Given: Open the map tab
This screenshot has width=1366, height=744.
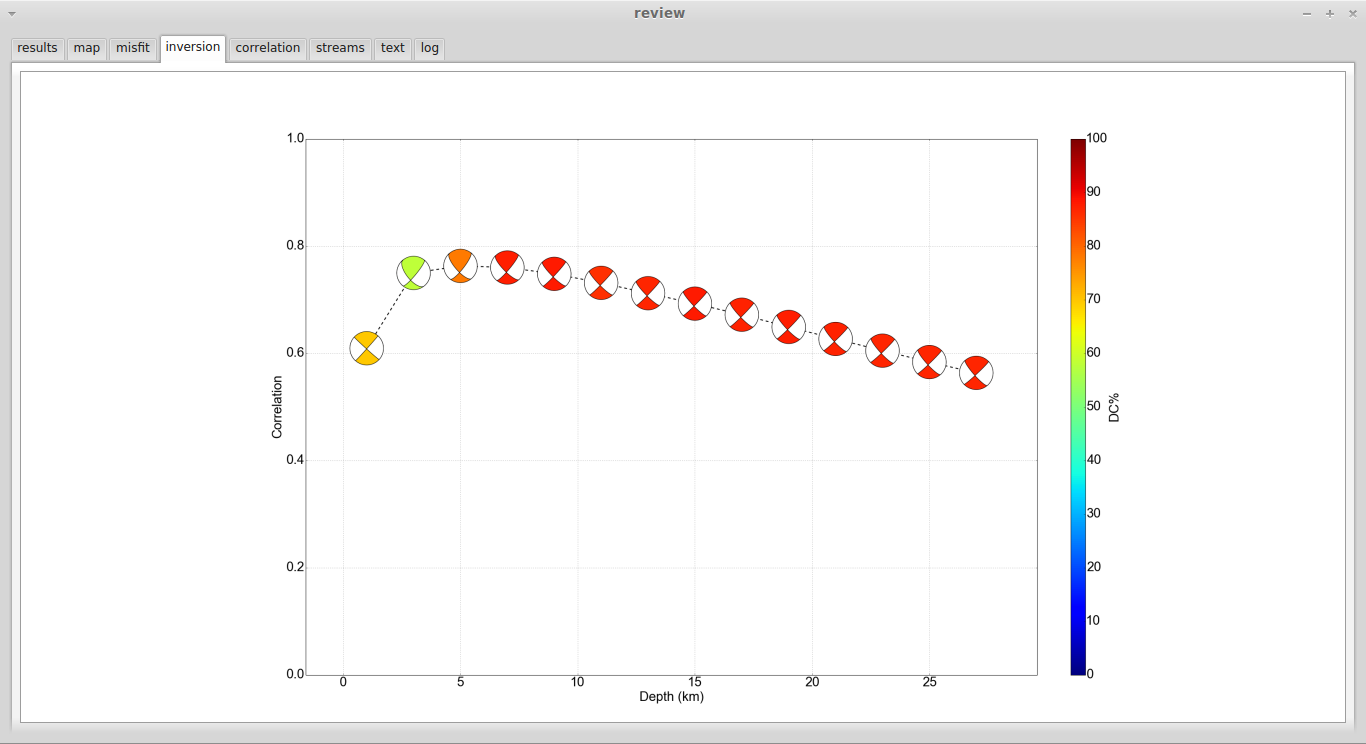Looking at the screenshot, I should [x=87, y=48].
